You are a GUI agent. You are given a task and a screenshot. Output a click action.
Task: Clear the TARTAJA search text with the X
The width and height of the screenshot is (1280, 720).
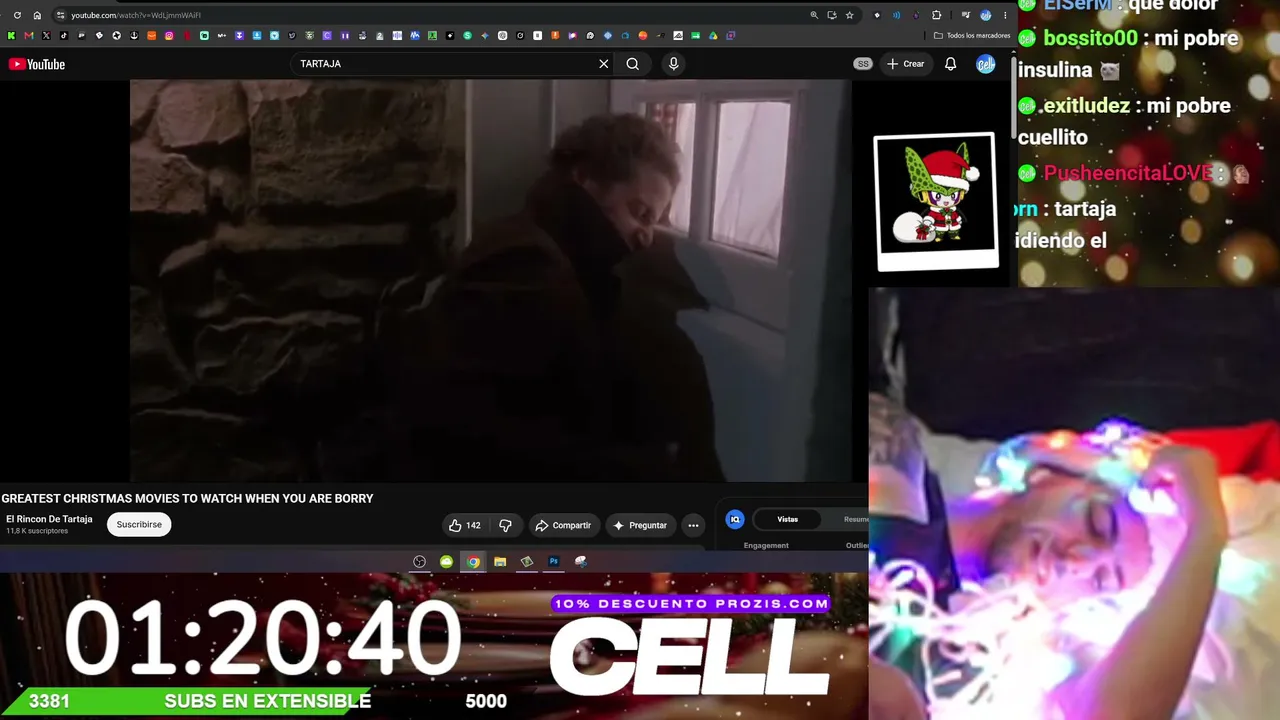pos(604,64)
